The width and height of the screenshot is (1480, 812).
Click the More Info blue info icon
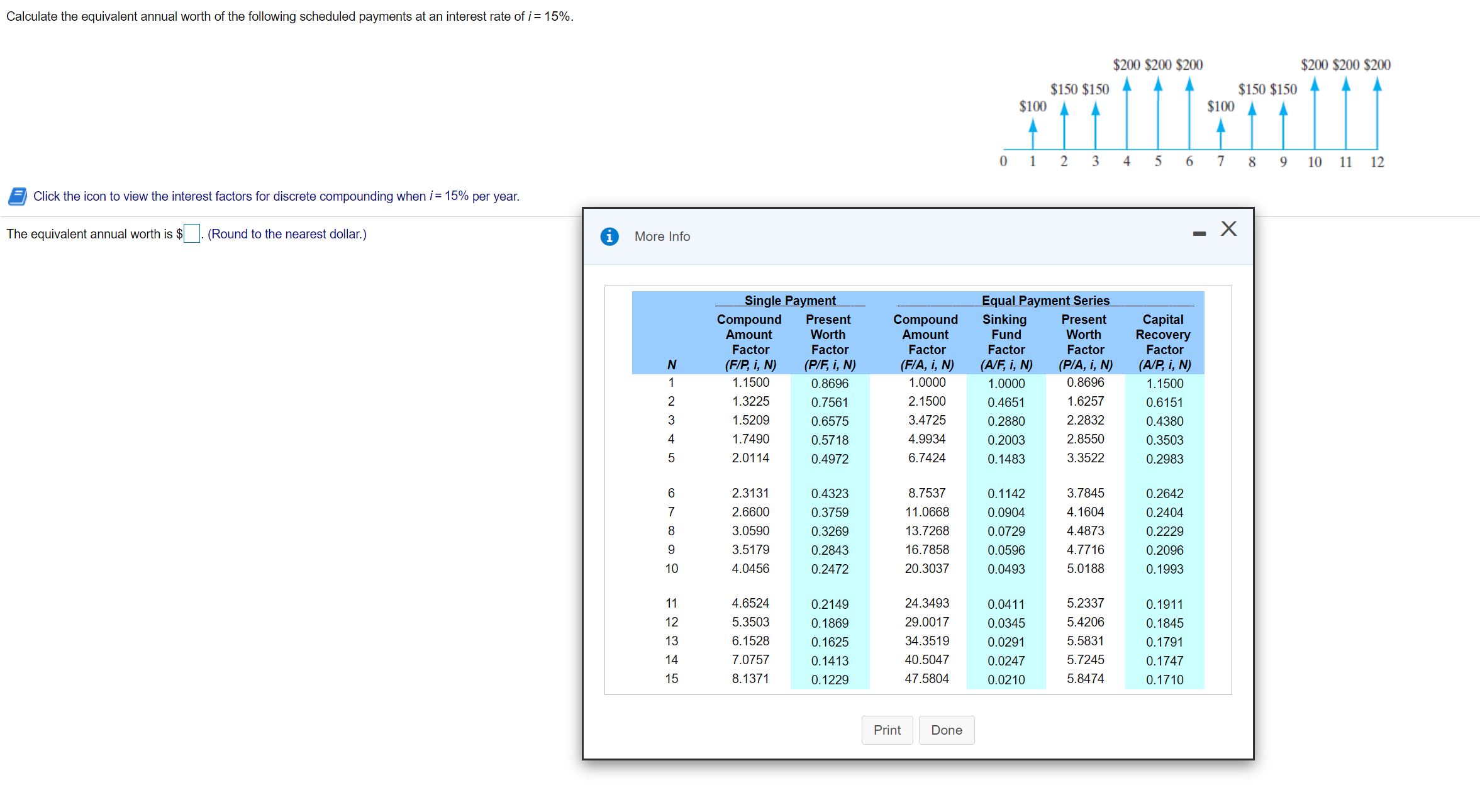tap(609, 236)
